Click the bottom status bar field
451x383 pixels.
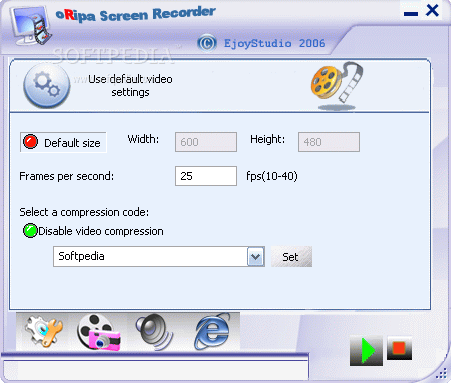[155, 370]
